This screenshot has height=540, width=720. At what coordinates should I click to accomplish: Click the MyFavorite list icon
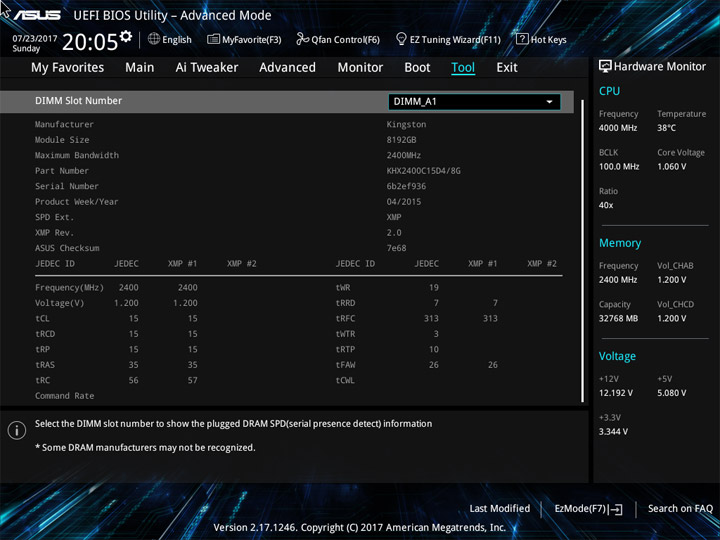[213, 39]
